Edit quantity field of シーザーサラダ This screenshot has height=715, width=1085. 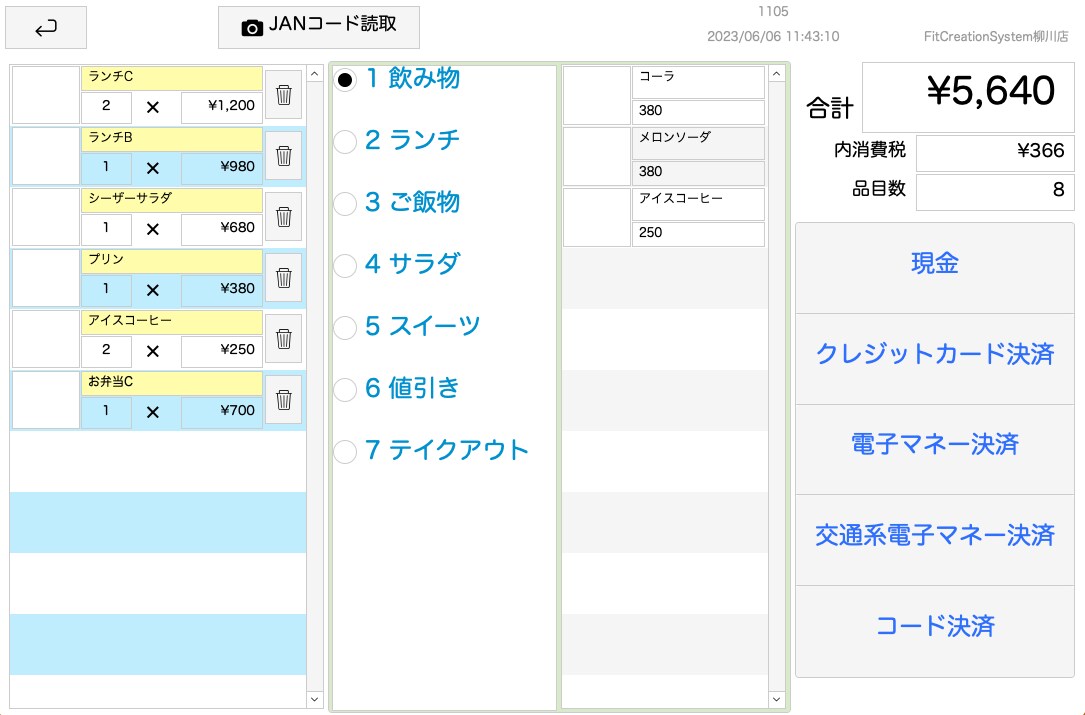pos(106,229)
